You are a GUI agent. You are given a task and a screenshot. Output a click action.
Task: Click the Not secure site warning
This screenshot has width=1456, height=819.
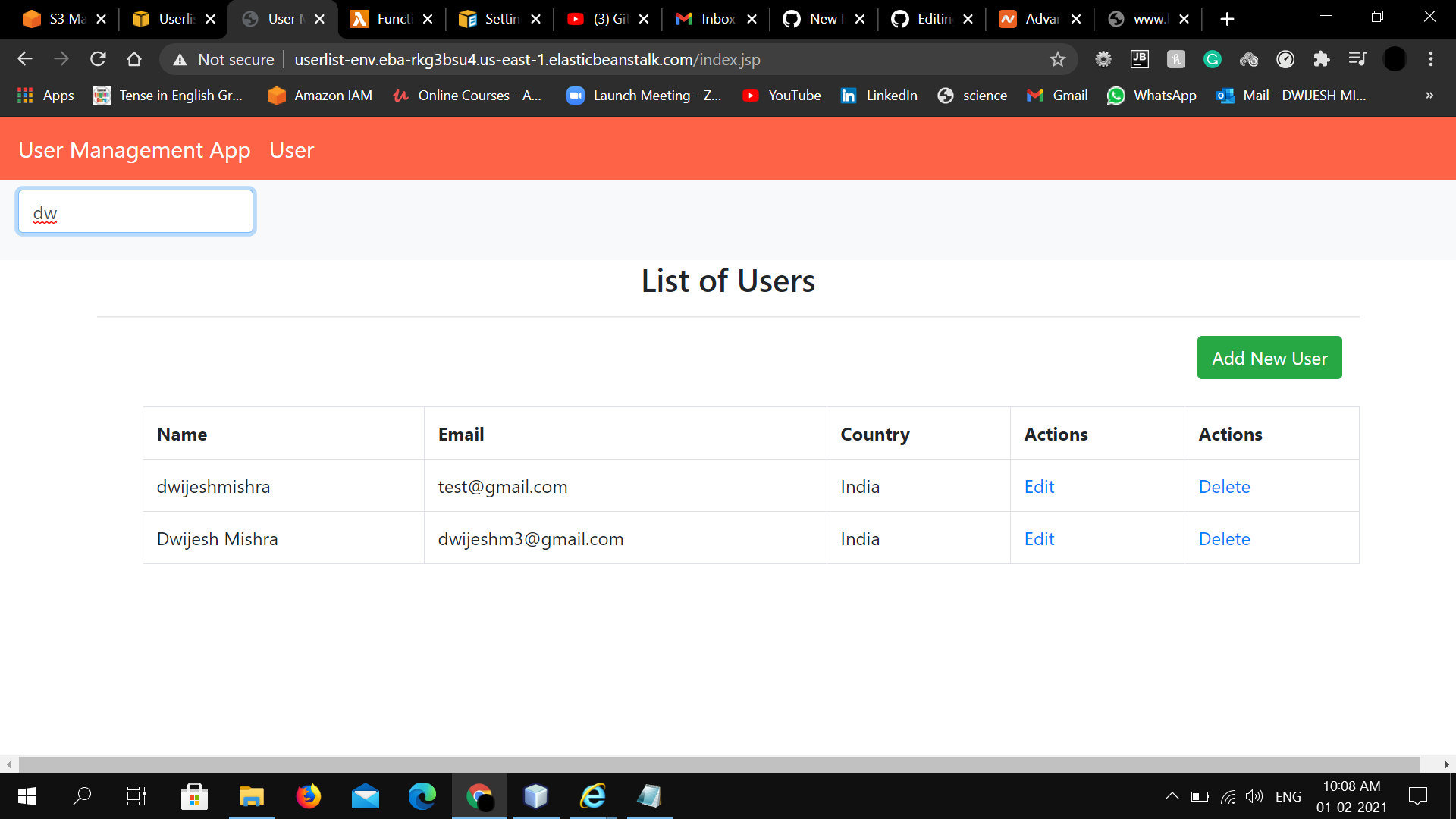224,59
